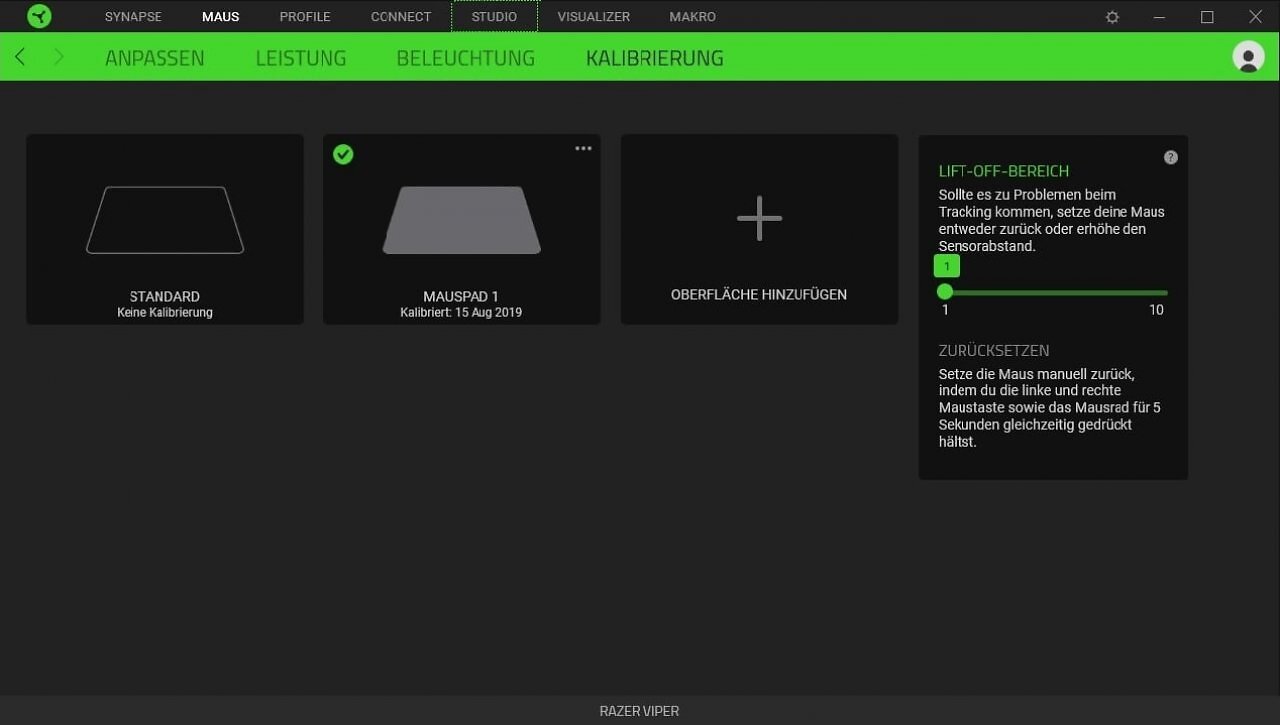Go to the LEISTUNG section
The height and width of the screenshot is (725, 1280).
pyautogui.click(x=301, y=58)
